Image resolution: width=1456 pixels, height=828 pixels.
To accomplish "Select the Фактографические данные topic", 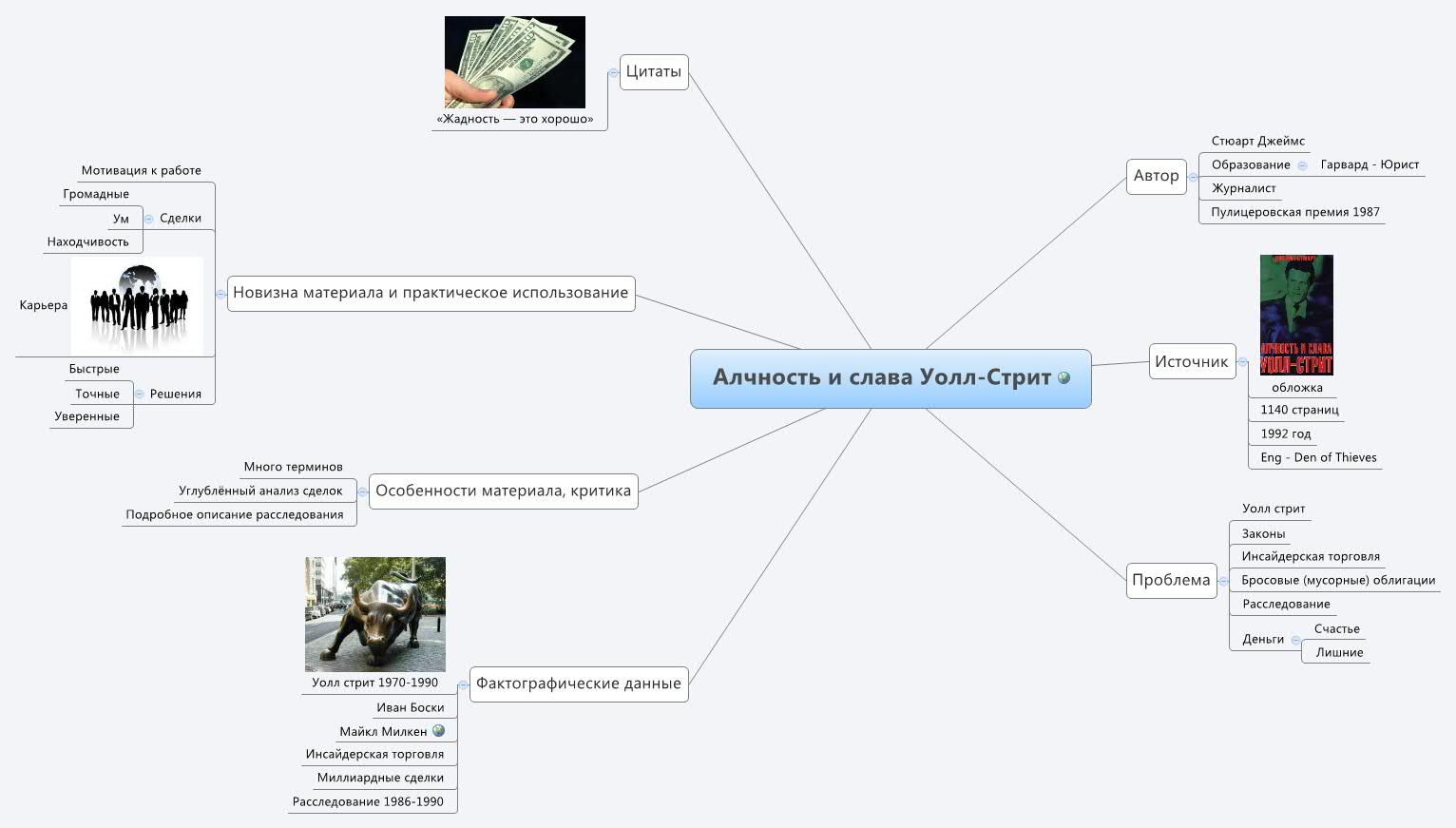I will [x=579, y=684].
